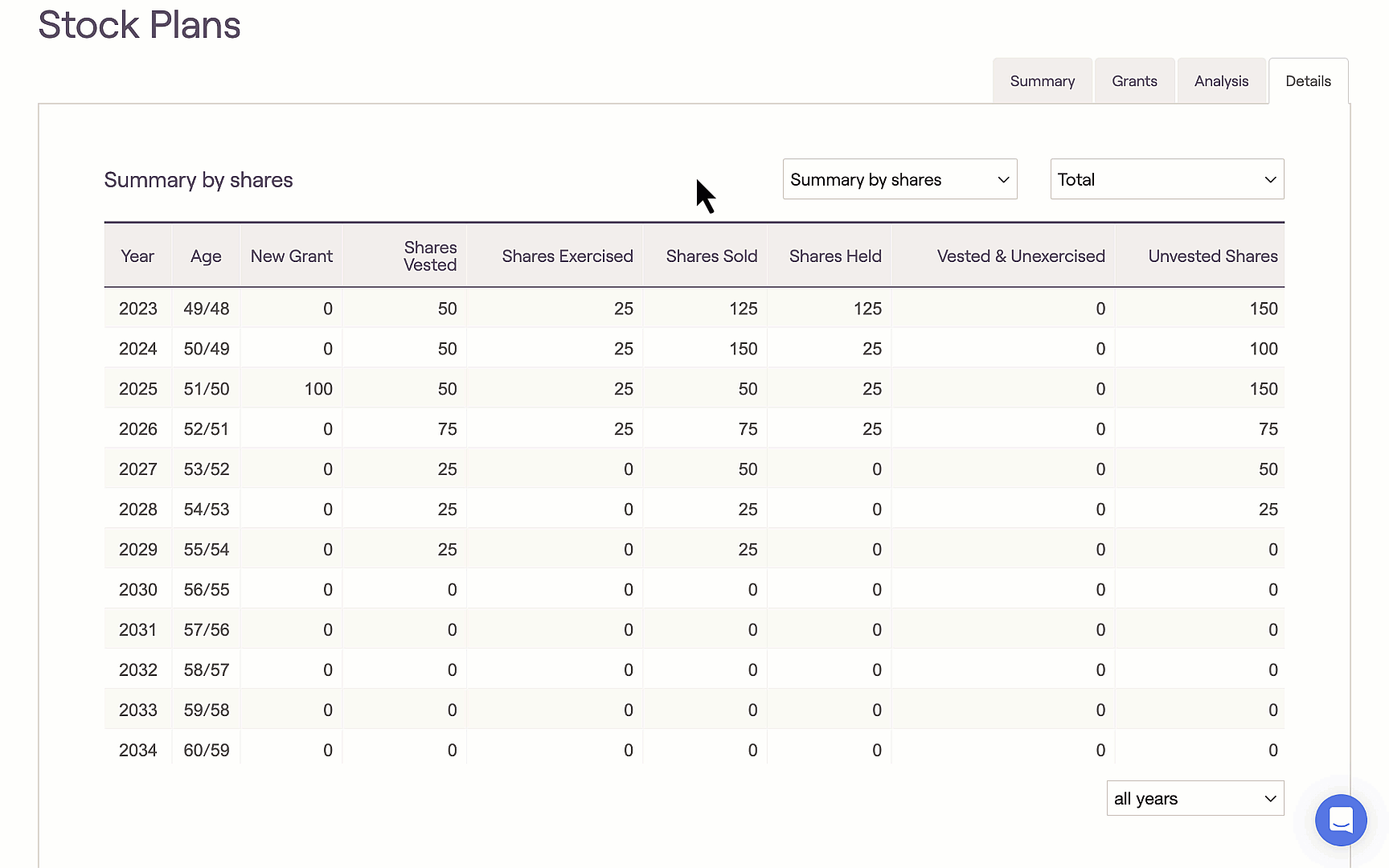The width and height of the screenshot is (1389, 868).
Task: Click the Shares Held column header
Action: coord(834,256)
